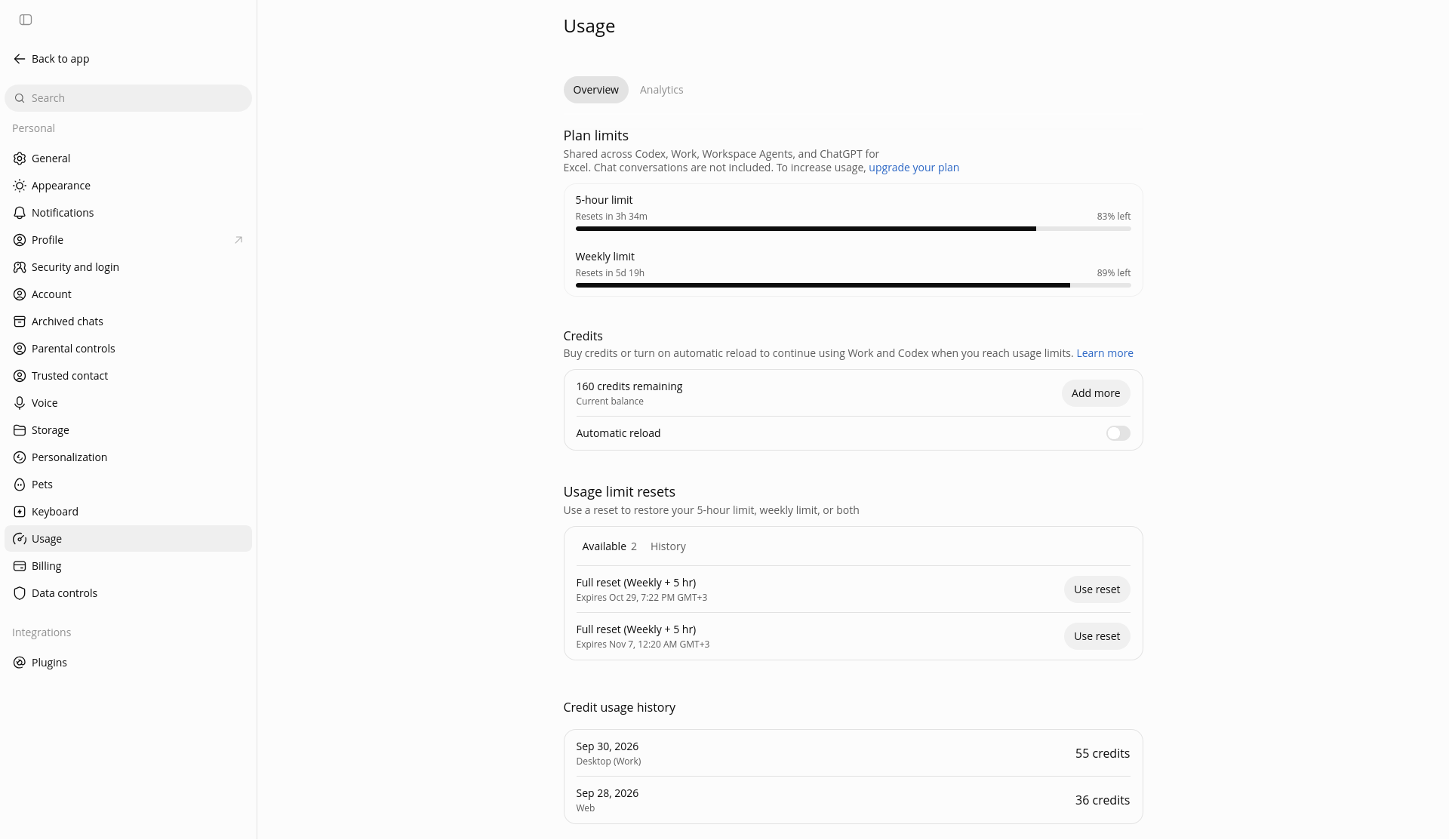1449x840 pixels.
Task: Click Add more credits button
Action: pos(1095,393)
